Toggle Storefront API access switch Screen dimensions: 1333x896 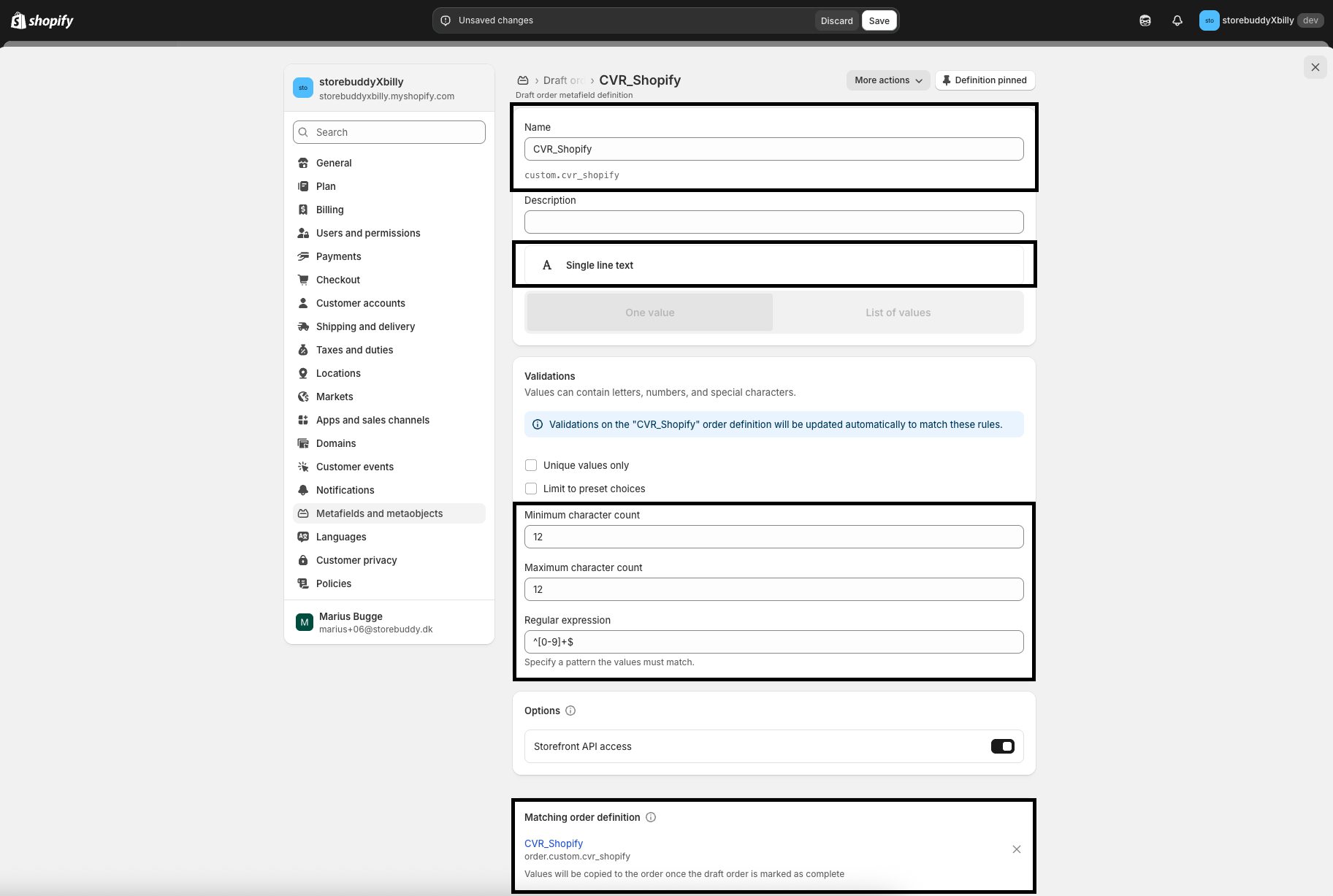1002,746
